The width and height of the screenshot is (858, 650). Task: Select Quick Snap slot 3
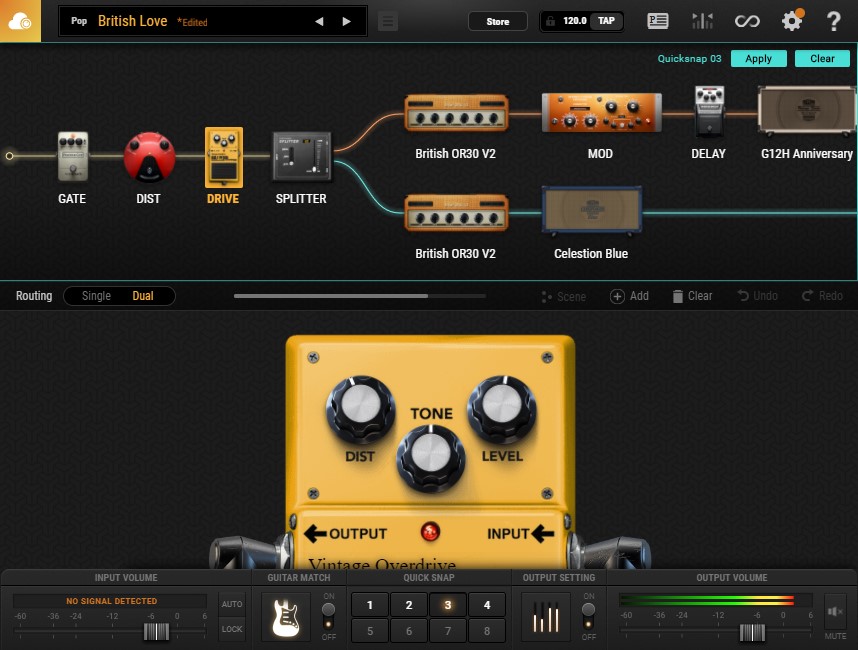point(448,605)
